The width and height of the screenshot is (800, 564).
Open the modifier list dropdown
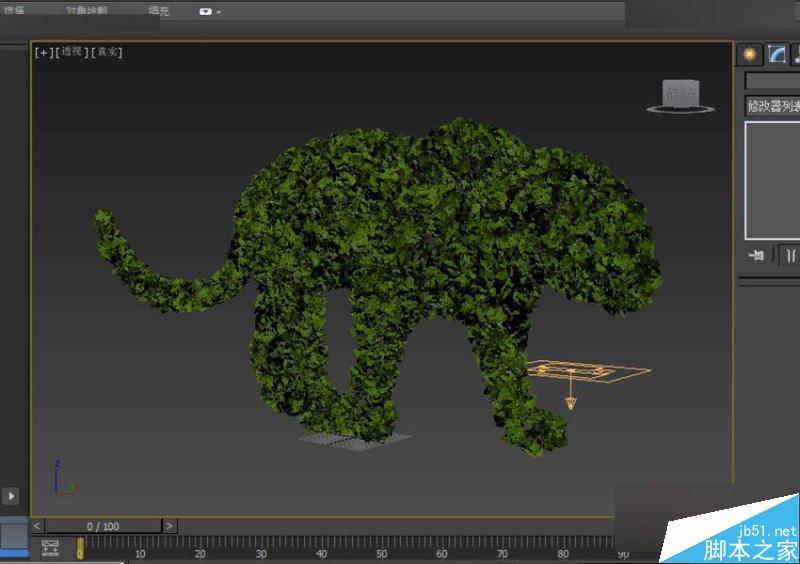click(772, 106)
